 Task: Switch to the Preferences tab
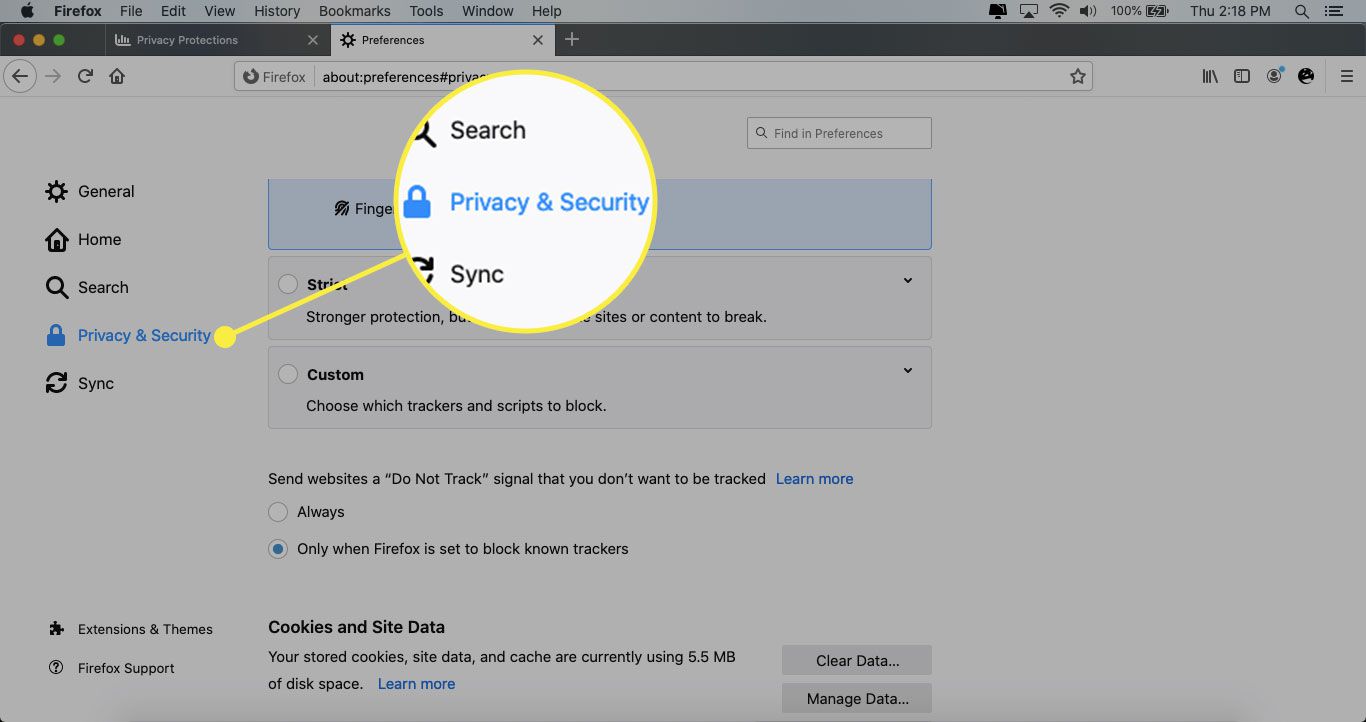pyautogui.click(x=442, y=40)
